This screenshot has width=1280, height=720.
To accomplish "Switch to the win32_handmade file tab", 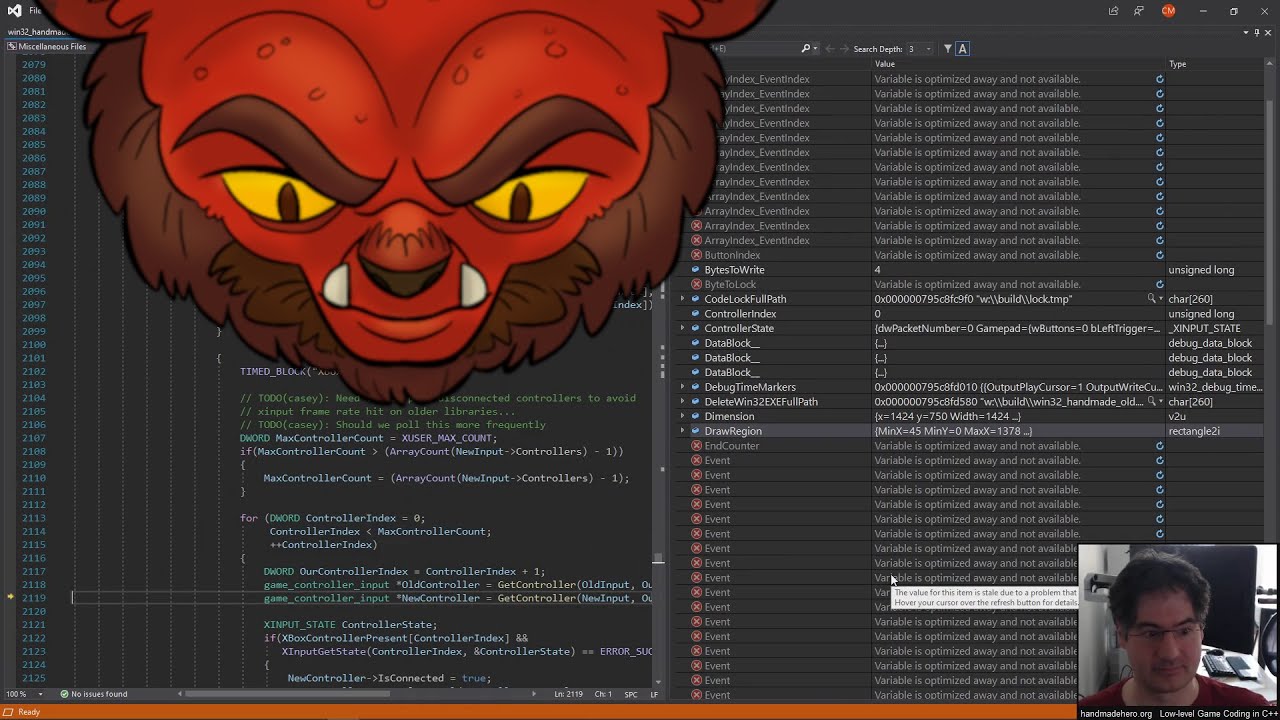I will click(x=36, y=32).
